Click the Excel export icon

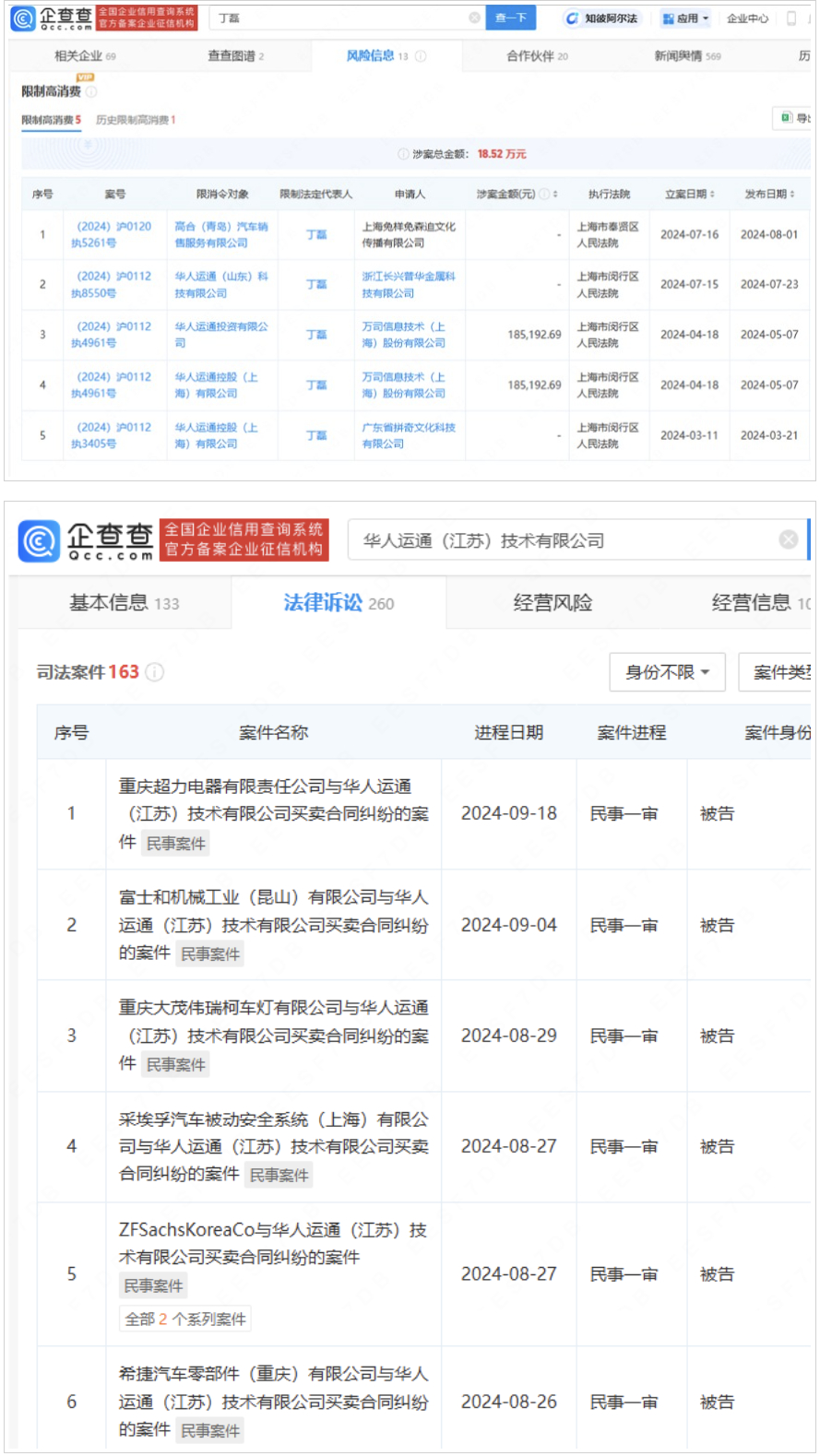[787, 118]
